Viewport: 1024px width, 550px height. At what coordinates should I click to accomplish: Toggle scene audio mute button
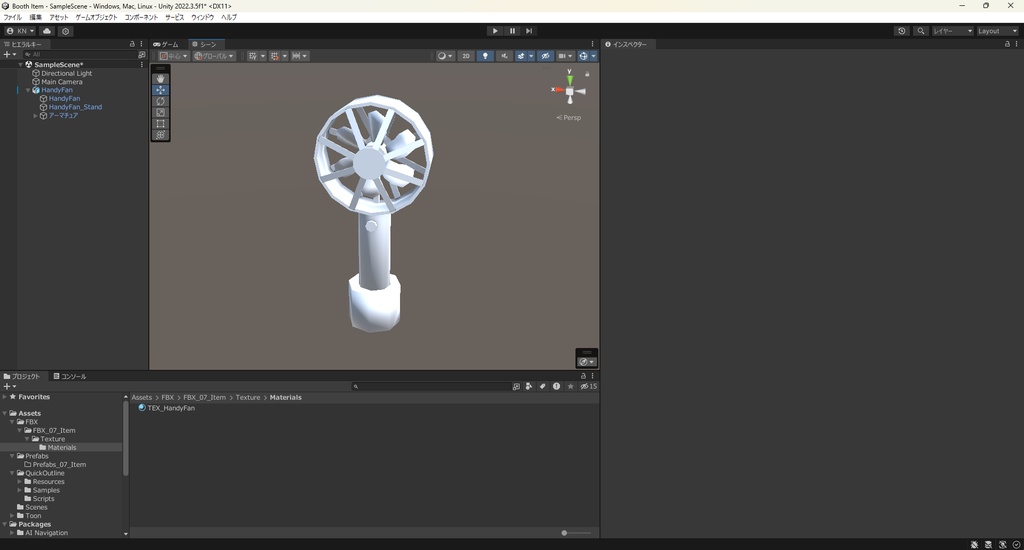[x=504, y=56]
